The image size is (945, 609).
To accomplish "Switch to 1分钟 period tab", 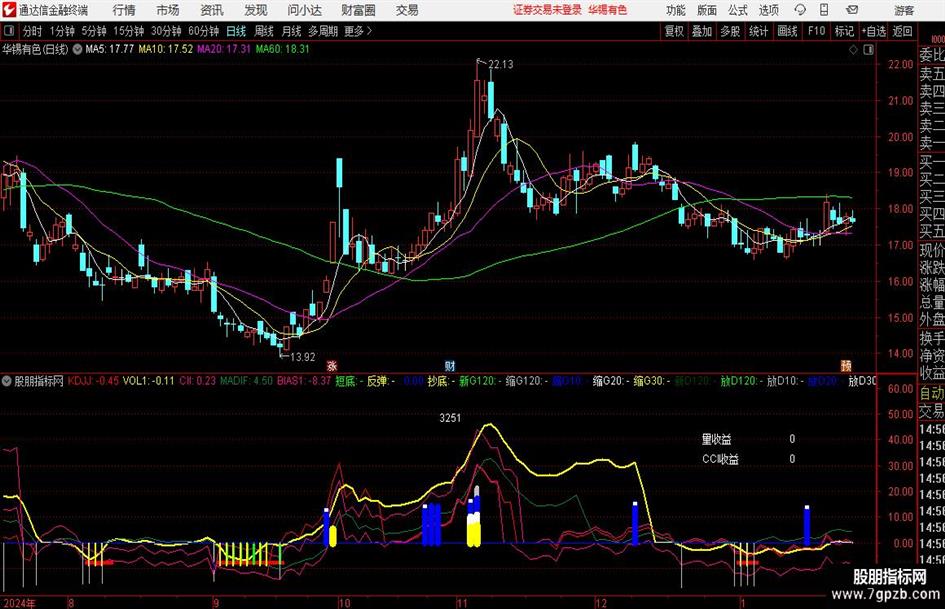I will (62, 31).
